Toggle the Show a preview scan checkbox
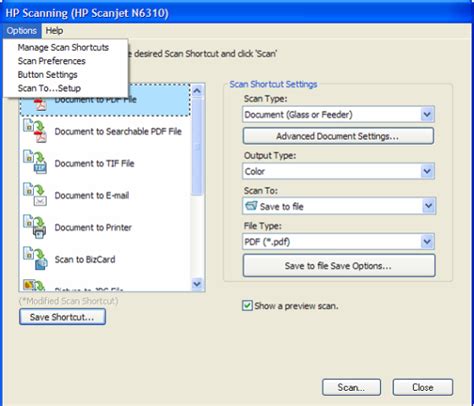 (247, 306)
